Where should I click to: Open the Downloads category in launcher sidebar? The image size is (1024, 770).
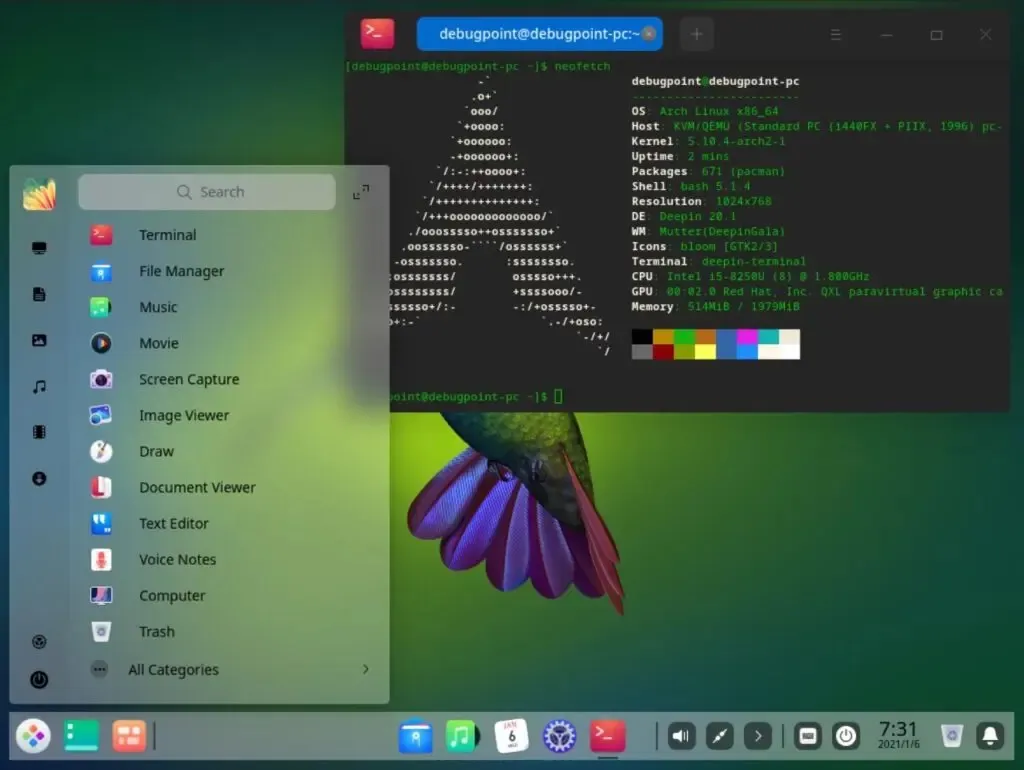pyautogui.click(x=38, y=479)
